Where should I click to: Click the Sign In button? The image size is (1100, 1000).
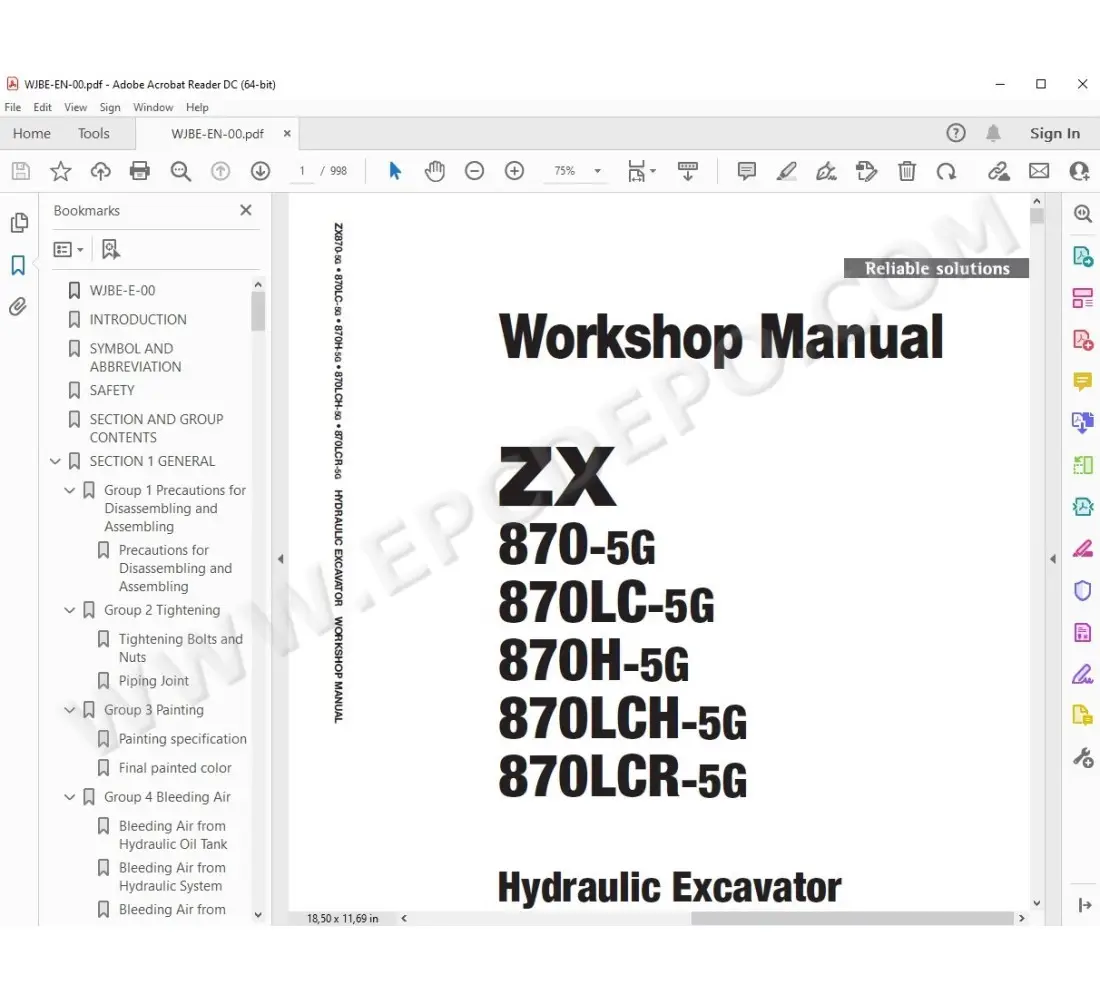(1055, 133)
